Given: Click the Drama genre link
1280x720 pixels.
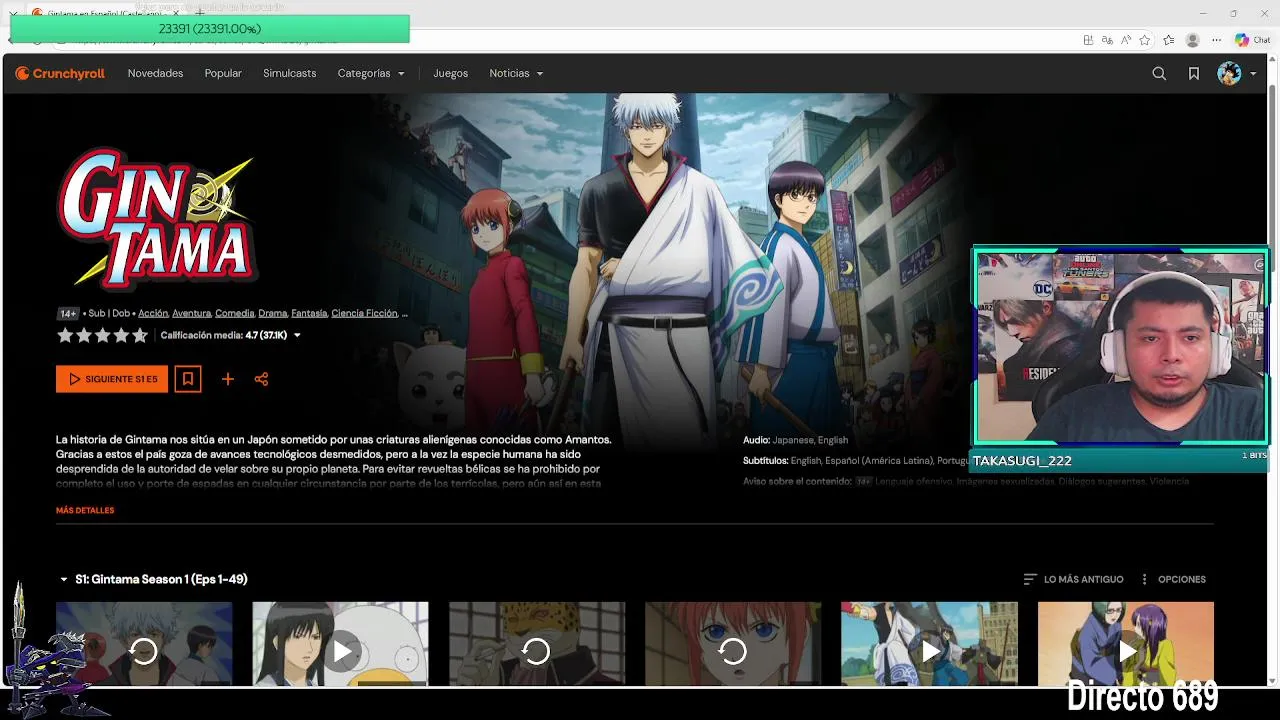Looking at the screenshot, I should tap(272, 313).
